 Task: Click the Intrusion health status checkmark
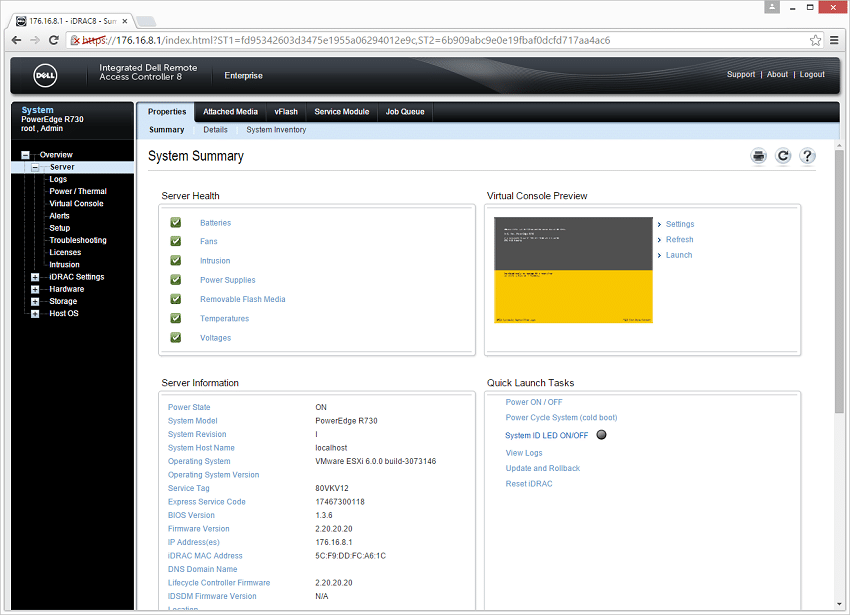[176, 260]
